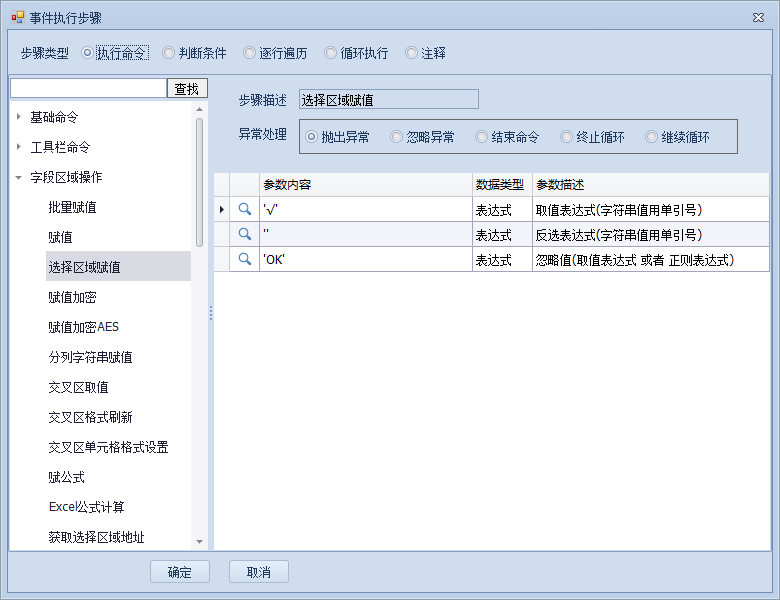Click the window icon in the title bar
Image resolution: width=780 pixels, height=600 pixels.
[17, 17]
